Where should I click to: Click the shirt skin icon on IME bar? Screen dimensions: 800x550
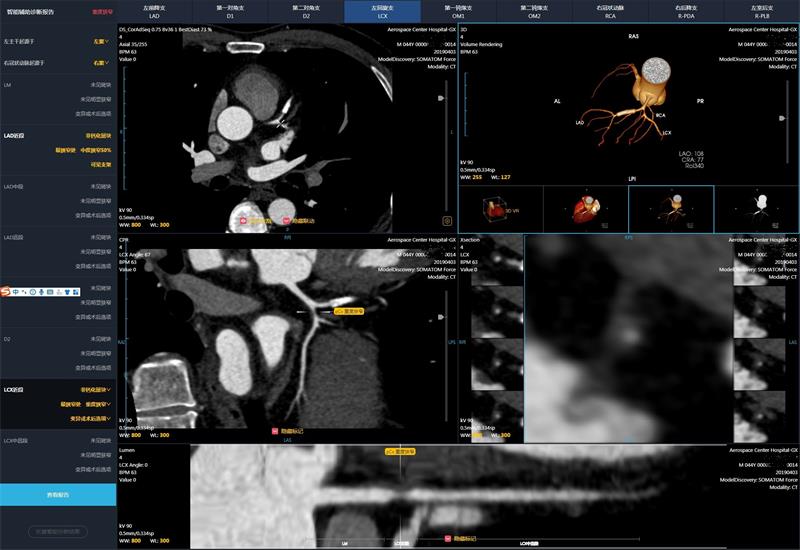[67, 292]
